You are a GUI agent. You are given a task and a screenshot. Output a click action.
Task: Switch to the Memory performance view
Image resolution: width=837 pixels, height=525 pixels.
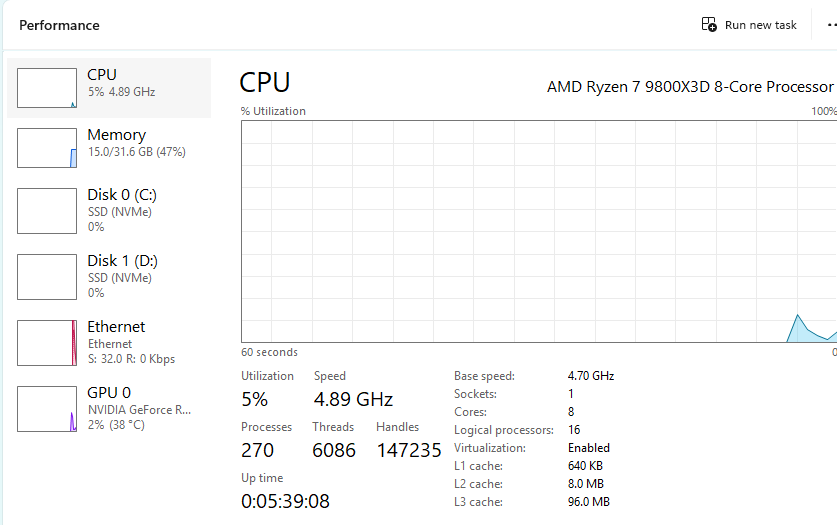click(116, 135)
